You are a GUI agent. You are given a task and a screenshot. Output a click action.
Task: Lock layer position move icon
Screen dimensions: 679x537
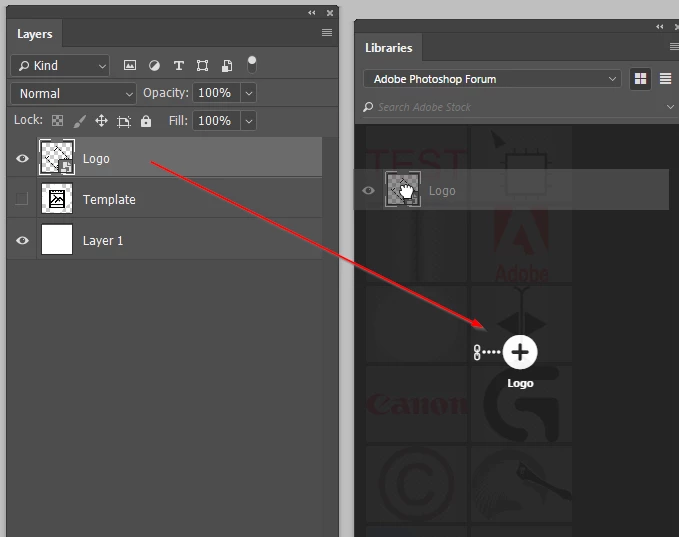point(101,121)
